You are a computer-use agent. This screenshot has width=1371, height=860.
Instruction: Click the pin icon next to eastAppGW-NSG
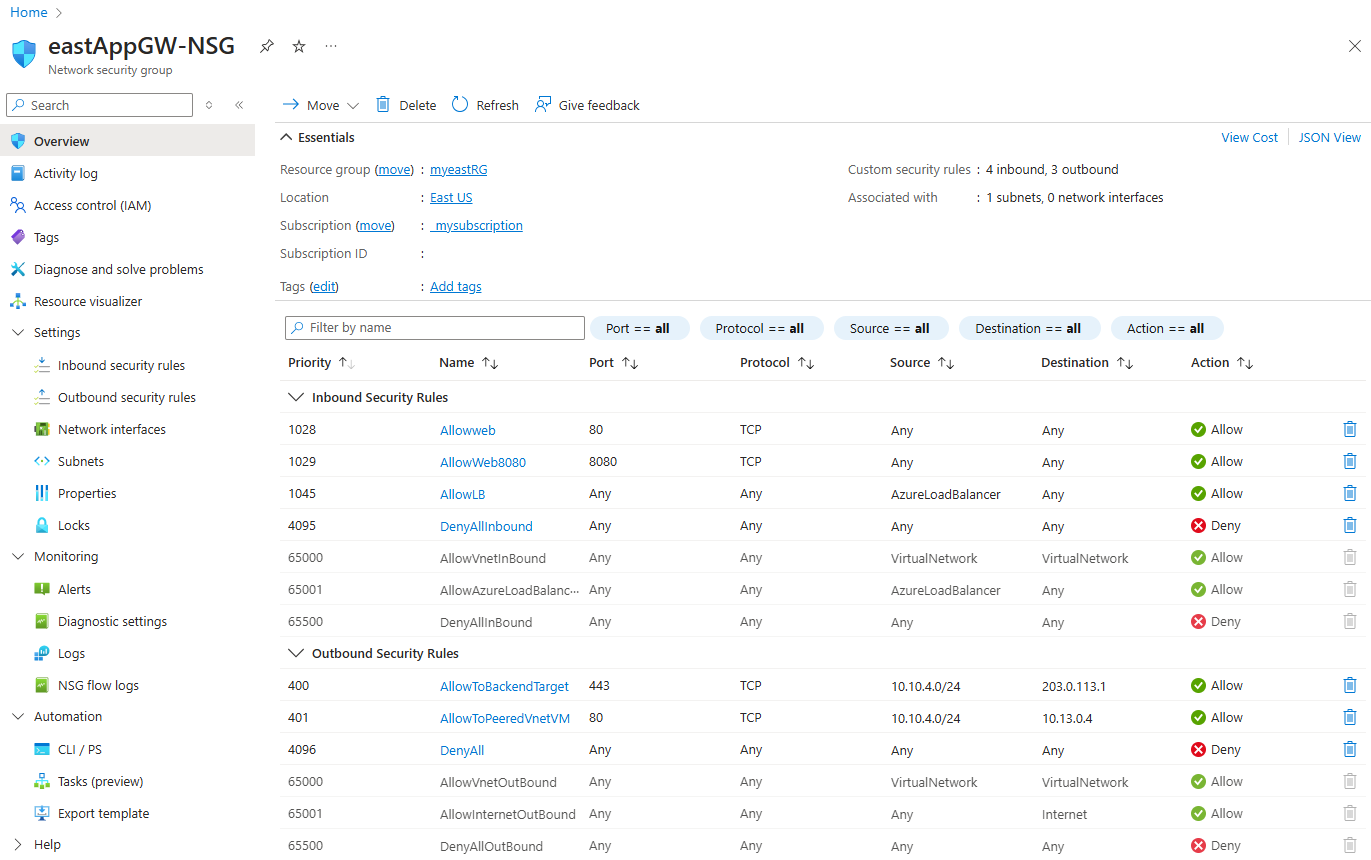pos(267,47)
